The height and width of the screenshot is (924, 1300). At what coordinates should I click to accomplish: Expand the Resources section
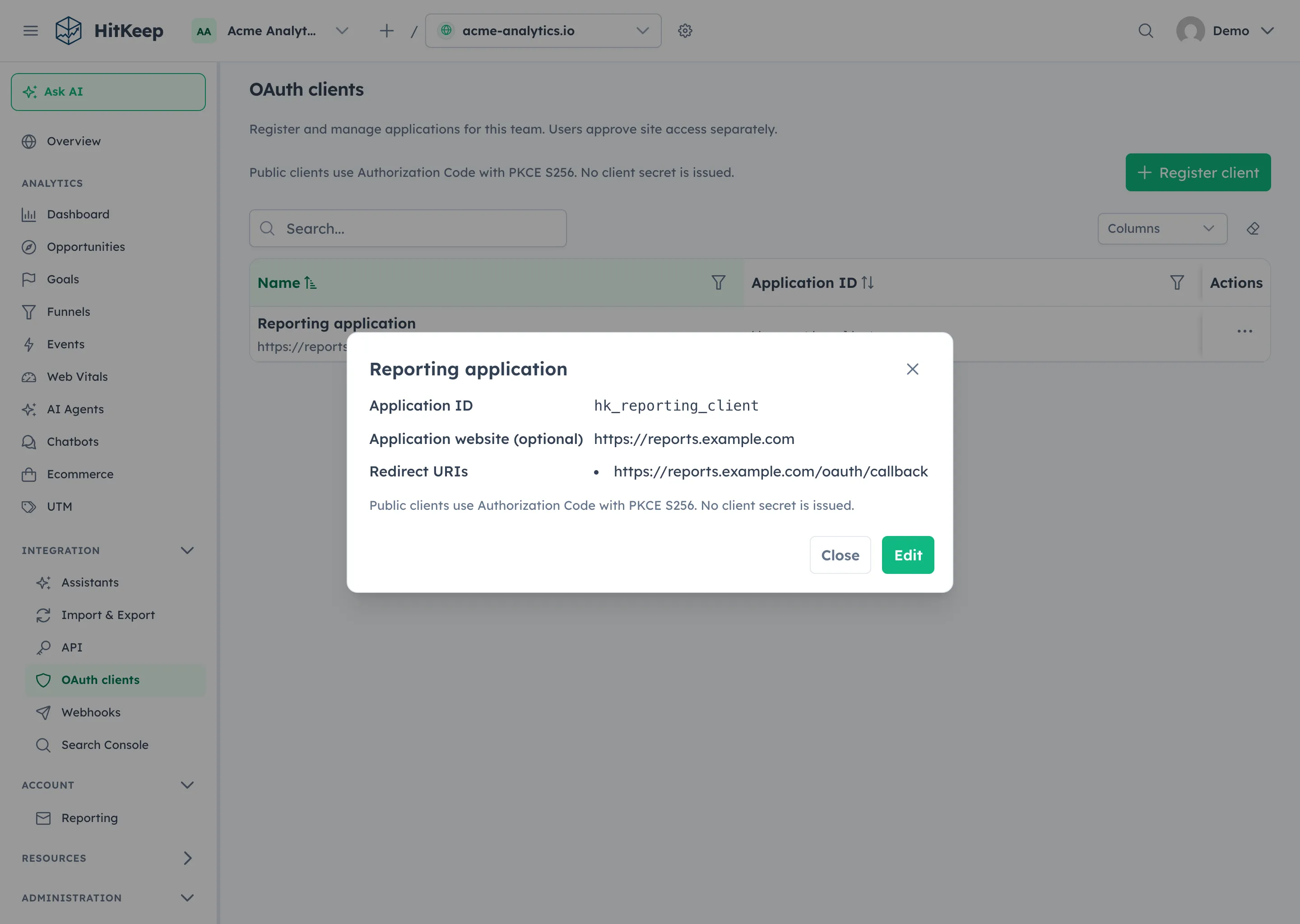tap(187, 858)
